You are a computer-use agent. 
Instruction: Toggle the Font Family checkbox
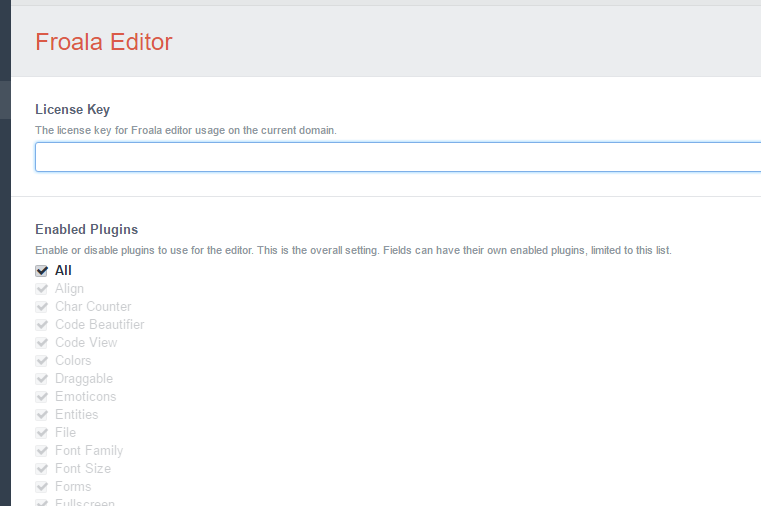click(x=42, y=451)
